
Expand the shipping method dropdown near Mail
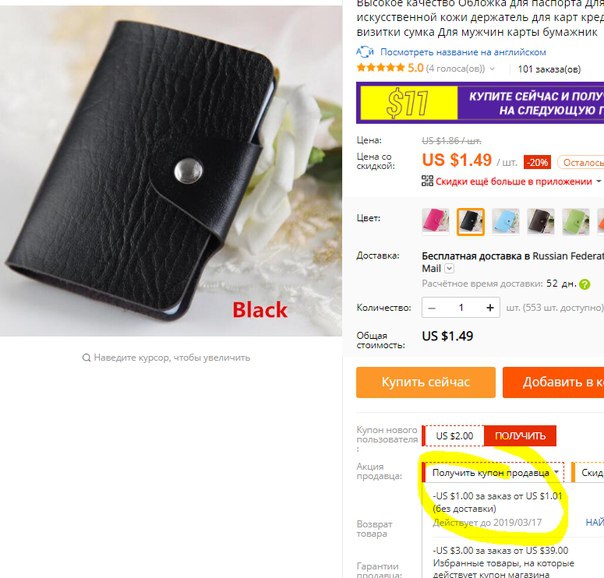449,268
